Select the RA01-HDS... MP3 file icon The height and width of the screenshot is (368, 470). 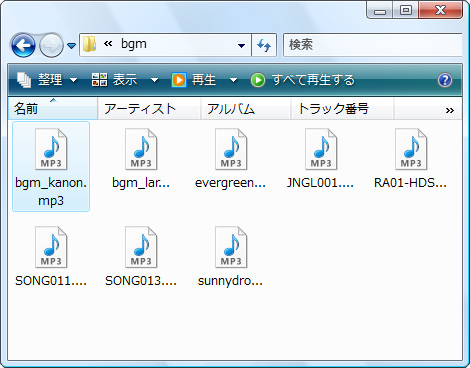pyautogui.click(x=411, y=149)
